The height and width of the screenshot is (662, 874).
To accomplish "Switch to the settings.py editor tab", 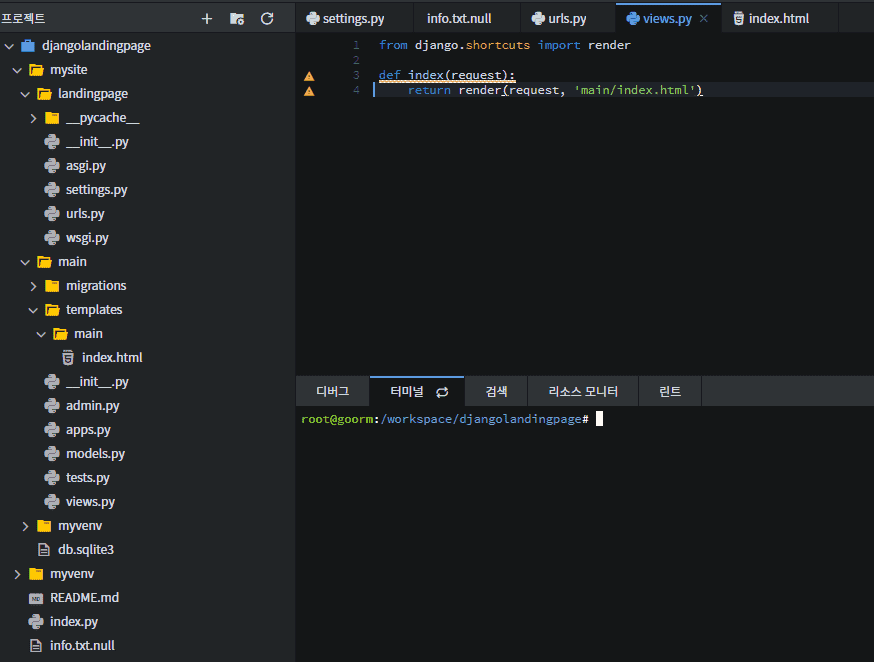I will [353, 18].
